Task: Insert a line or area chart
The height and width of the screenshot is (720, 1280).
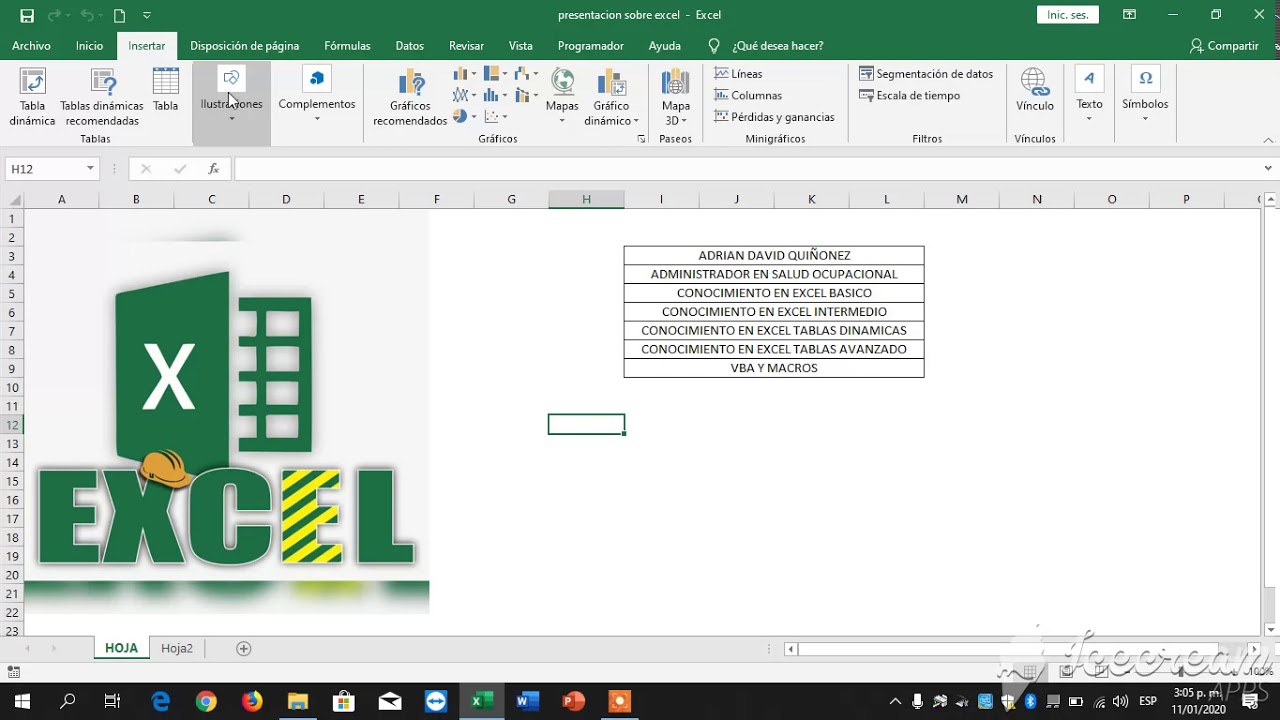Action: click(x=464, y=95)
